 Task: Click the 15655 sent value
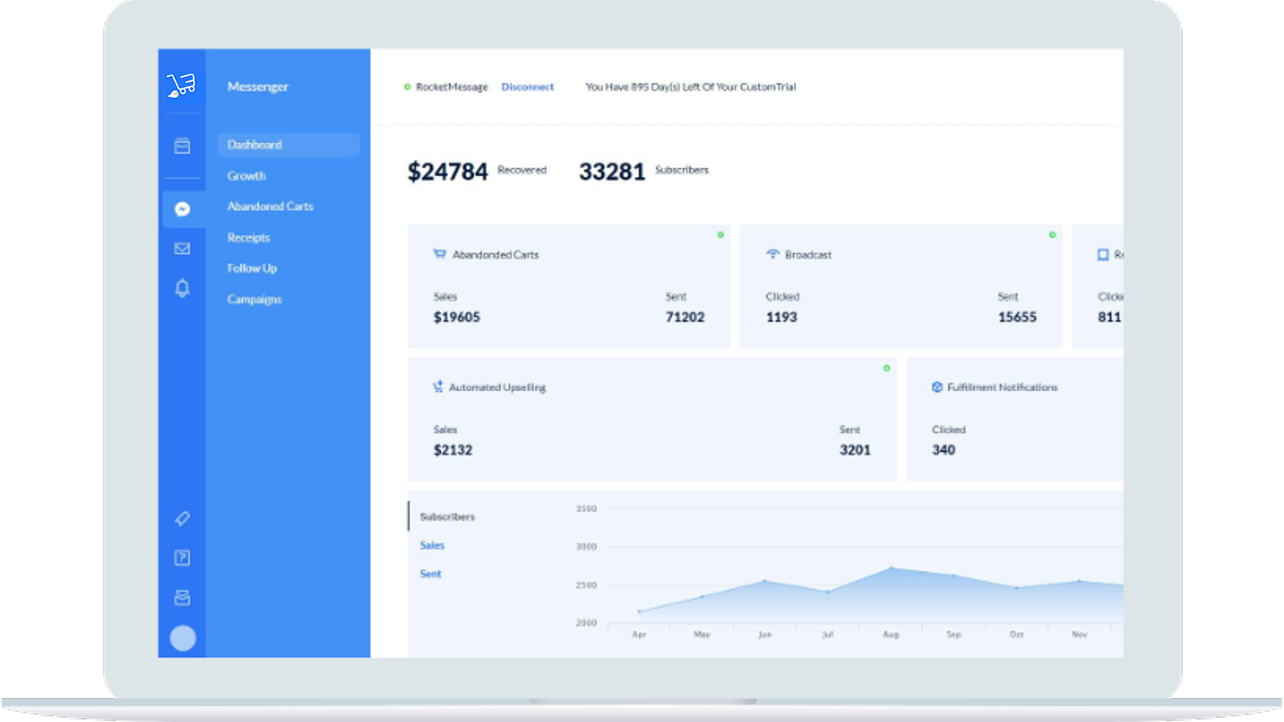(1017, 317)
